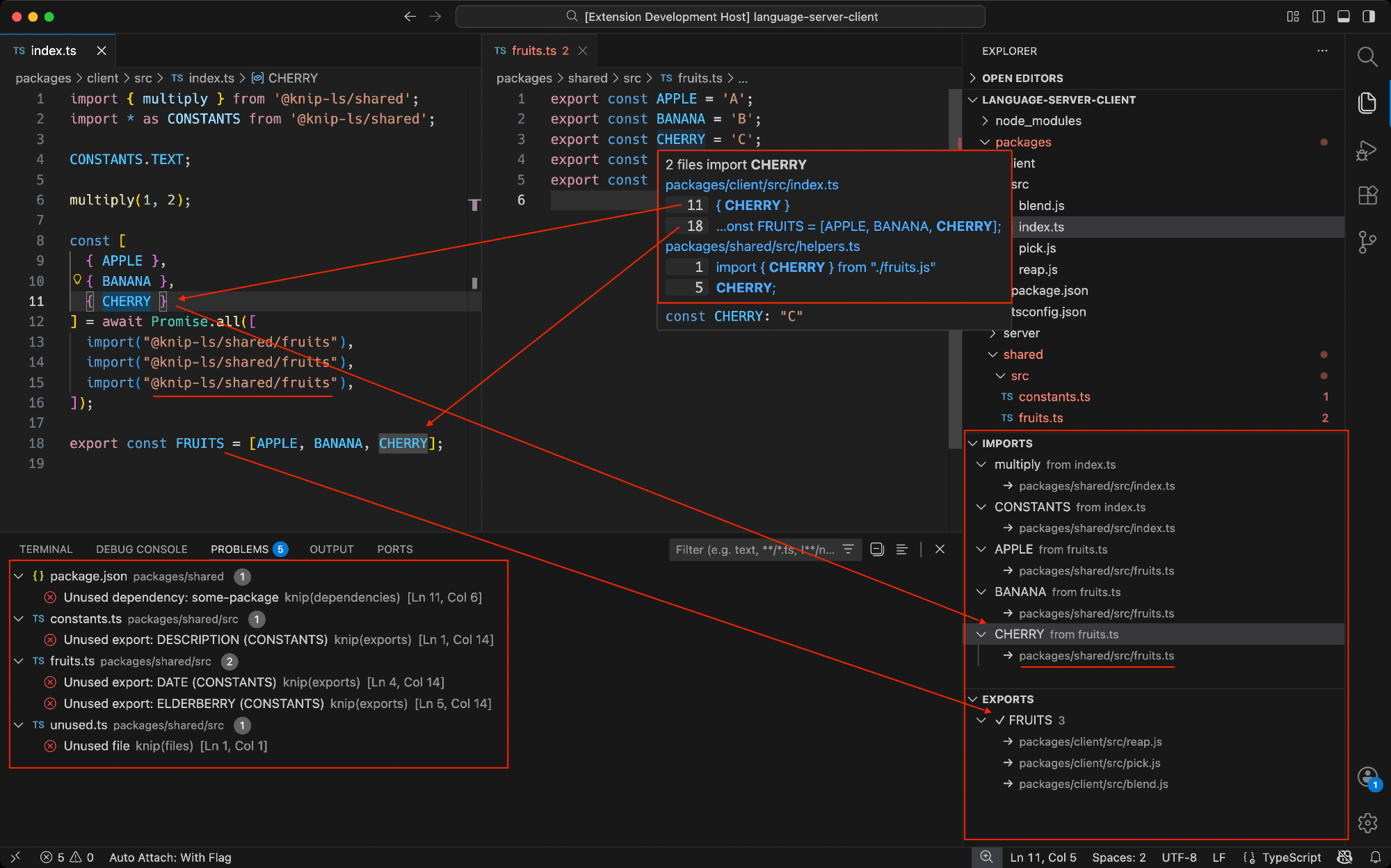Viewport: 1391px width, 868px height.
Task: Open Manage gear settings icon
Action: [1367, 823]
